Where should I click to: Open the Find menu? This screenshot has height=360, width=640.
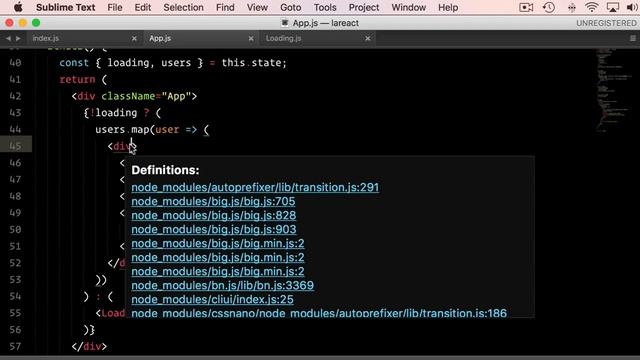pyautogui.click(x=225, y=7)
